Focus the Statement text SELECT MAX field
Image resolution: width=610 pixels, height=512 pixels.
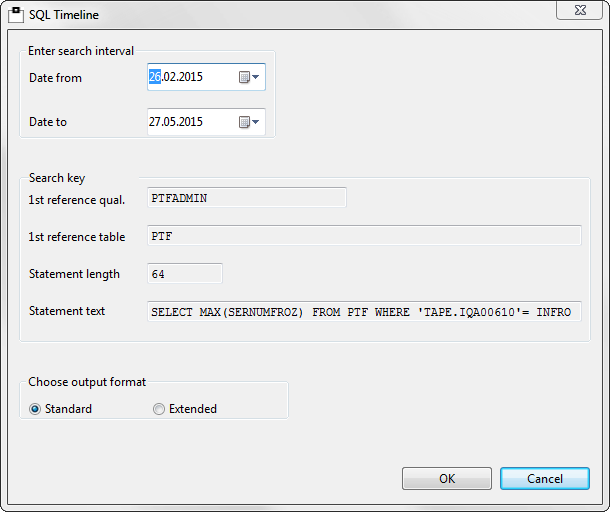(364, 312)
